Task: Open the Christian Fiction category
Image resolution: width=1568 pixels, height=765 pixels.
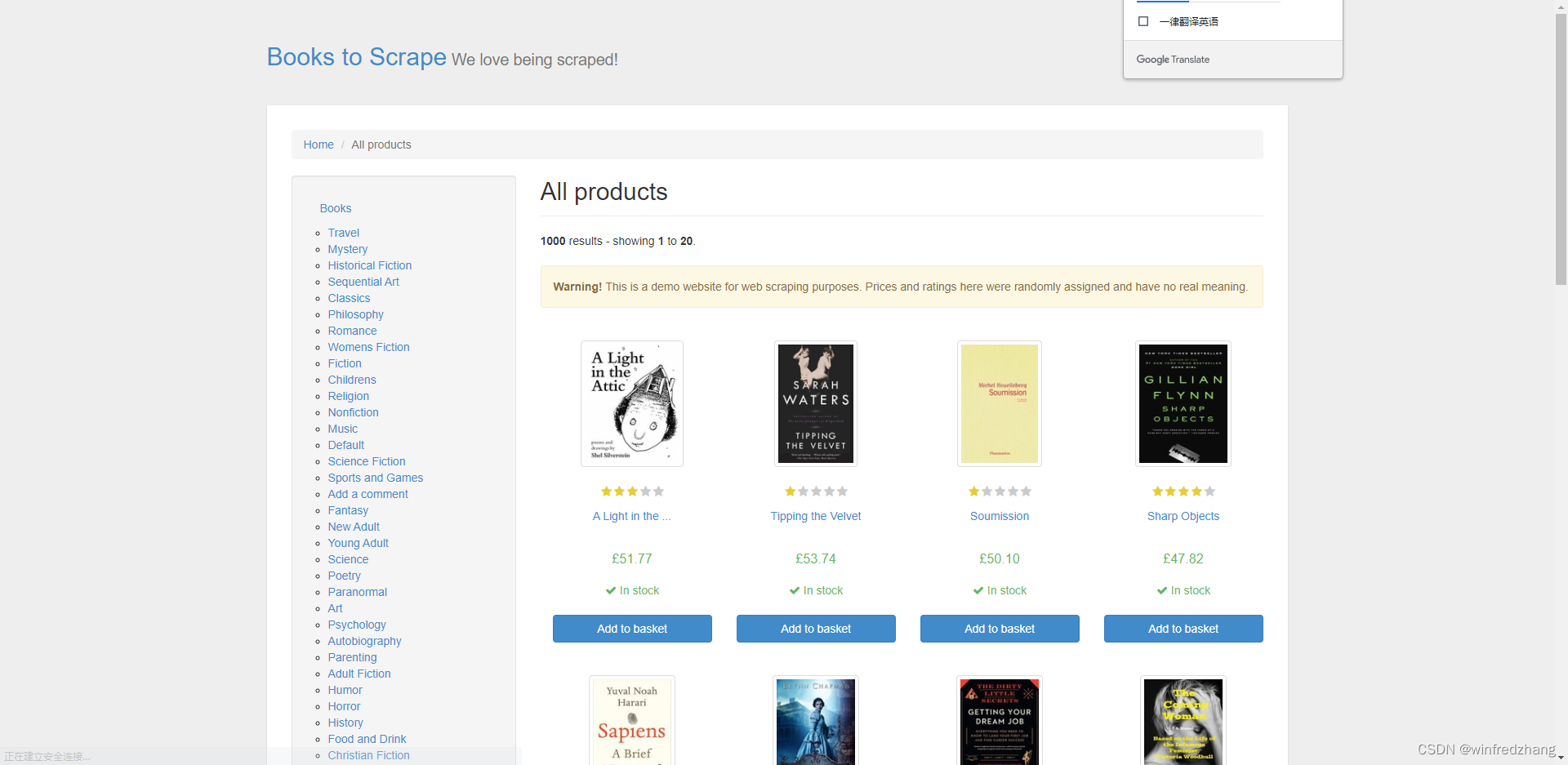Action: coord(369,755)
